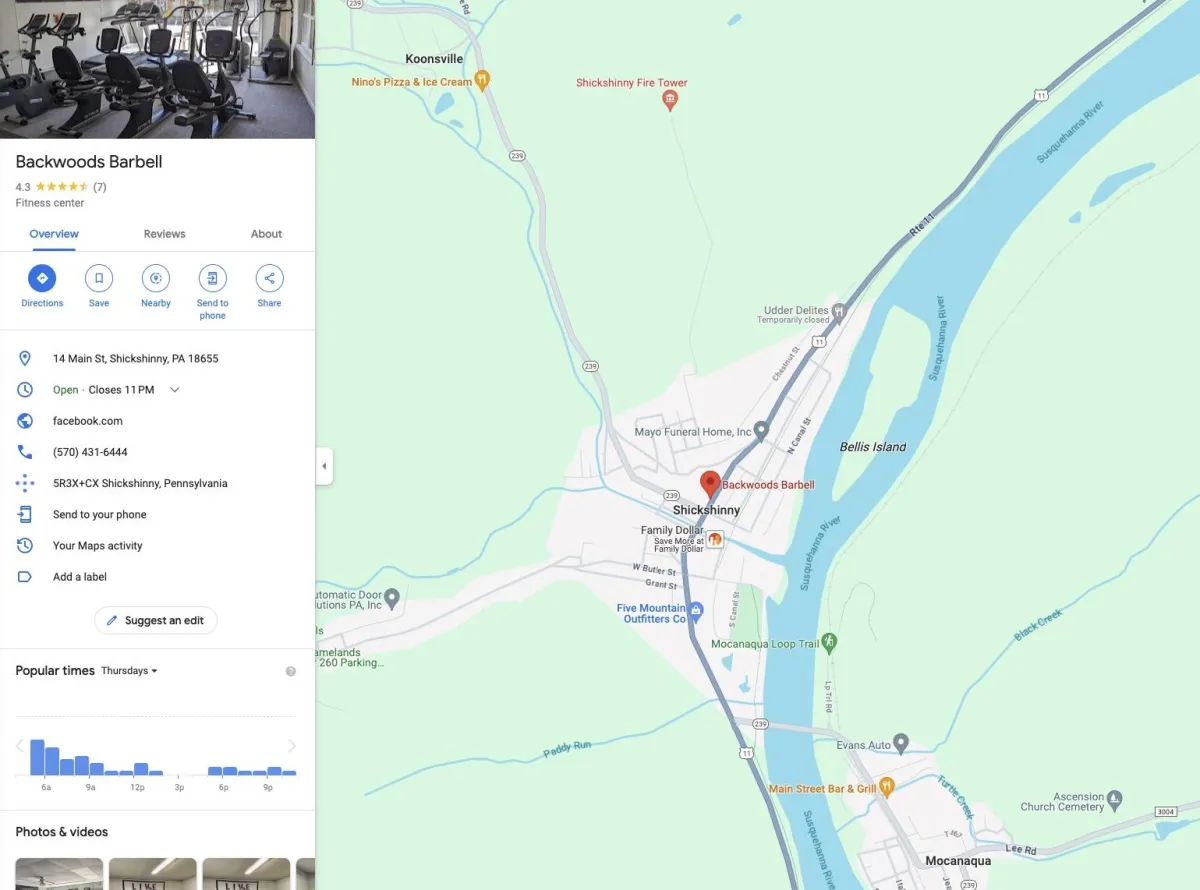The height and width of the screenshot is (890, 1200).
Task: Click the Mocanaqua Loop Trail hiking marker
Action: point(830,642)
